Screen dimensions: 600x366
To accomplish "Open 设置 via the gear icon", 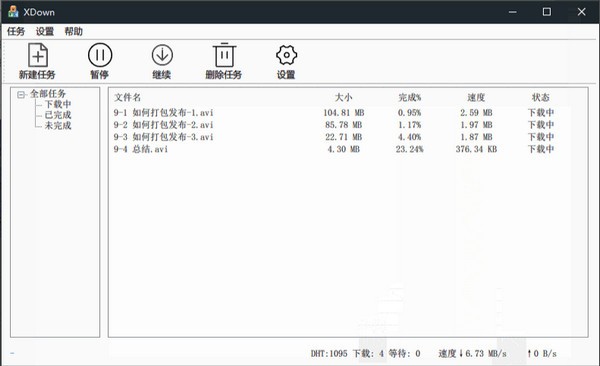I will pos(286,55).
